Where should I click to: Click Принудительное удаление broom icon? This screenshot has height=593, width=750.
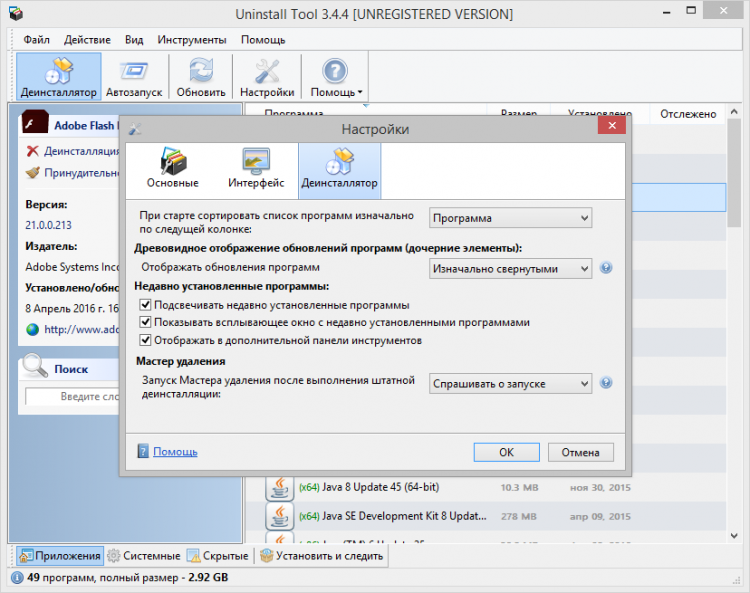(x=33, y=172)
